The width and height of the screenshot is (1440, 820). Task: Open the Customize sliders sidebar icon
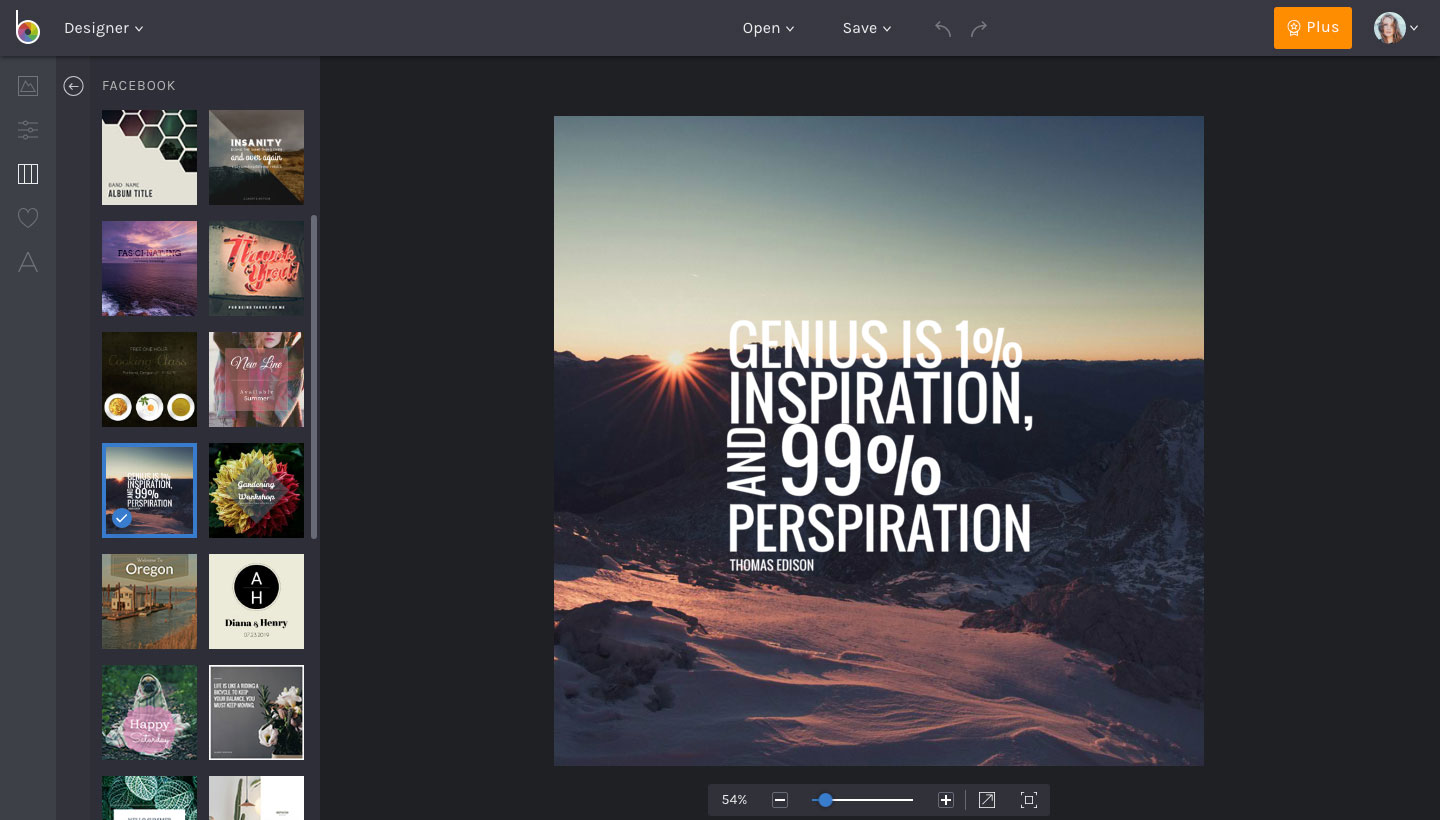click(28, 130)
